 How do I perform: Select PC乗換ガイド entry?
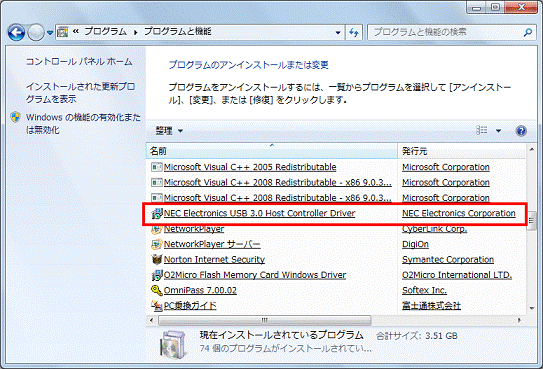[190, 306]
